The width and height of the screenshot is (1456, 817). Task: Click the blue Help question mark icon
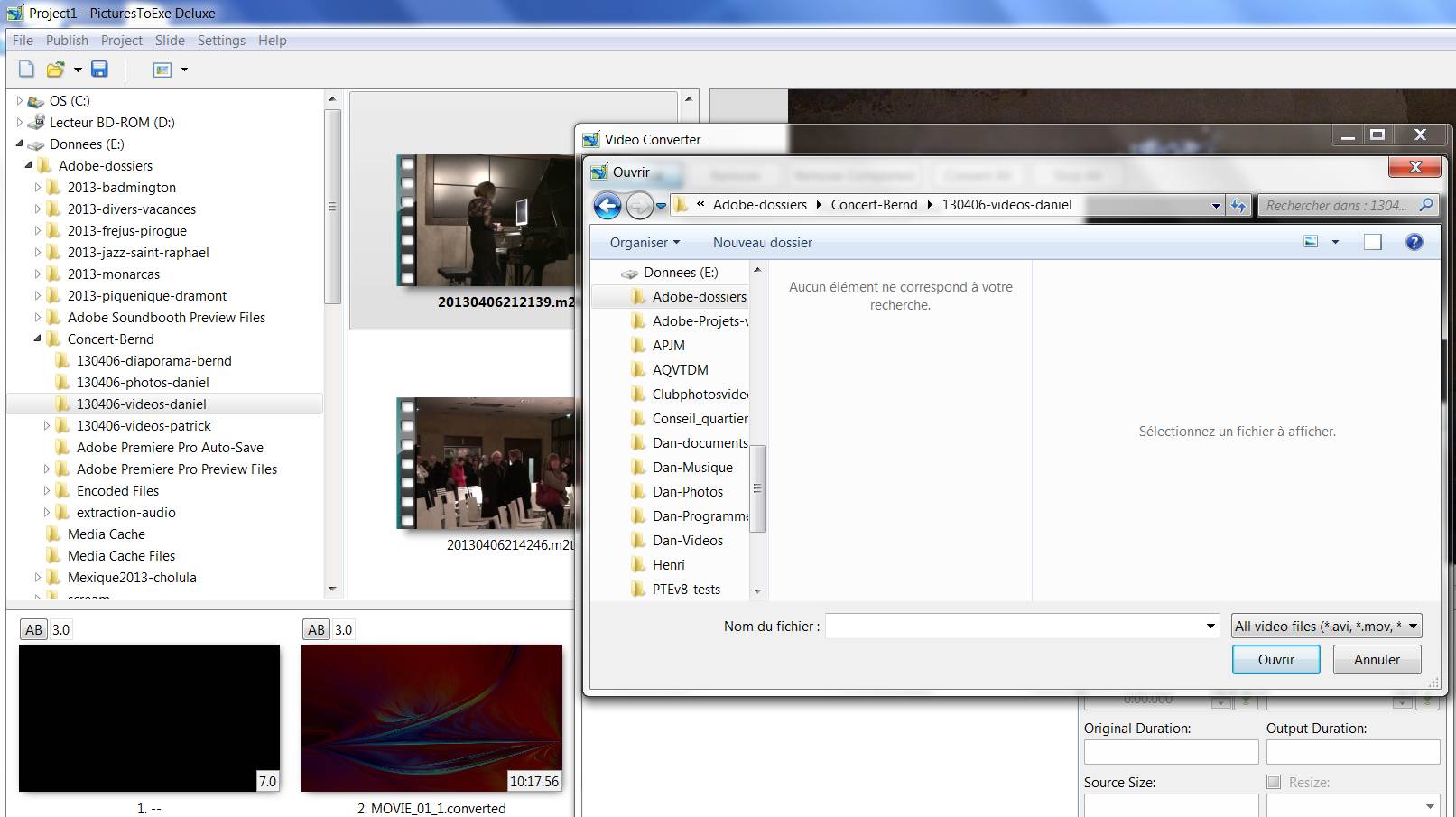pos(1414,242)
